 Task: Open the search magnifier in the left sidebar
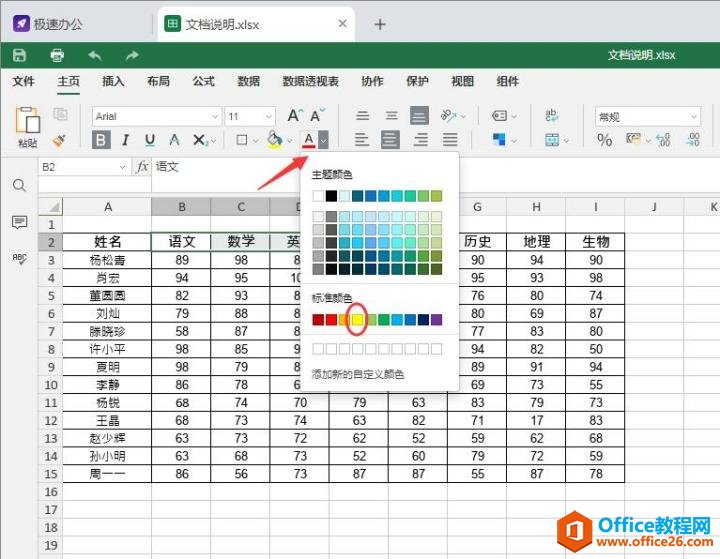(x=19, y=186)
